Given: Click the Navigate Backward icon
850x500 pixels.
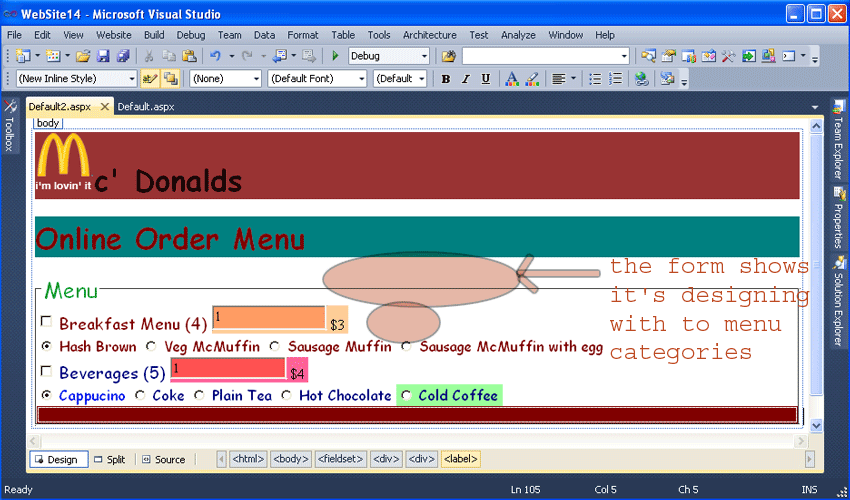Looking at the screenshot, I should [280, 56].
